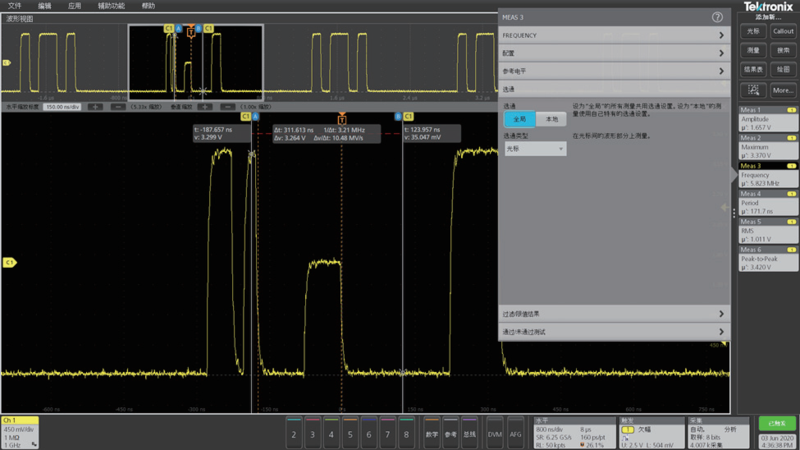The image size is (800, 450).
Task: Select 全局 (global) gating option
Action: pyautogui.click(x=518, y=119)
